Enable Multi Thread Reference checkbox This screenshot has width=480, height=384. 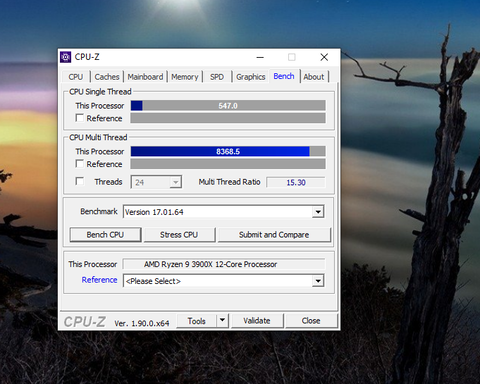80,164
